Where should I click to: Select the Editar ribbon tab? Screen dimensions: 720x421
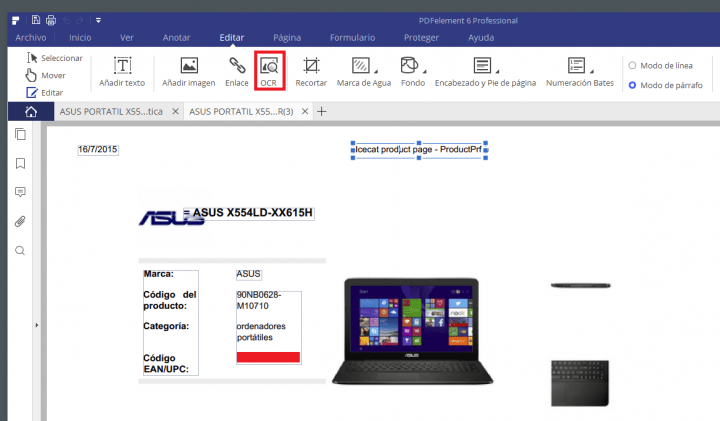(x=231, y=38)
